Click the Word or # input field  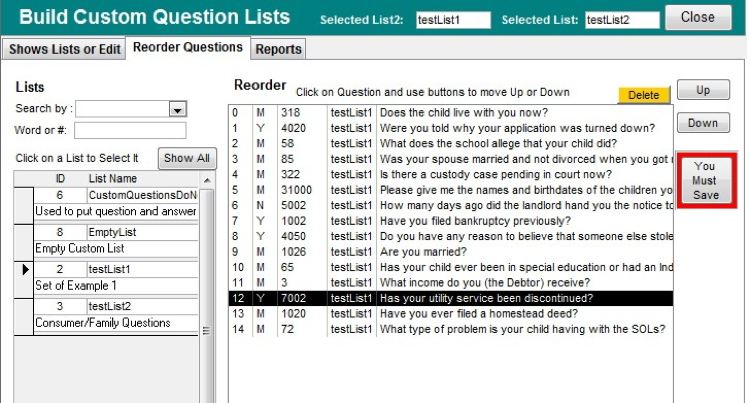[x=130, y=130]
